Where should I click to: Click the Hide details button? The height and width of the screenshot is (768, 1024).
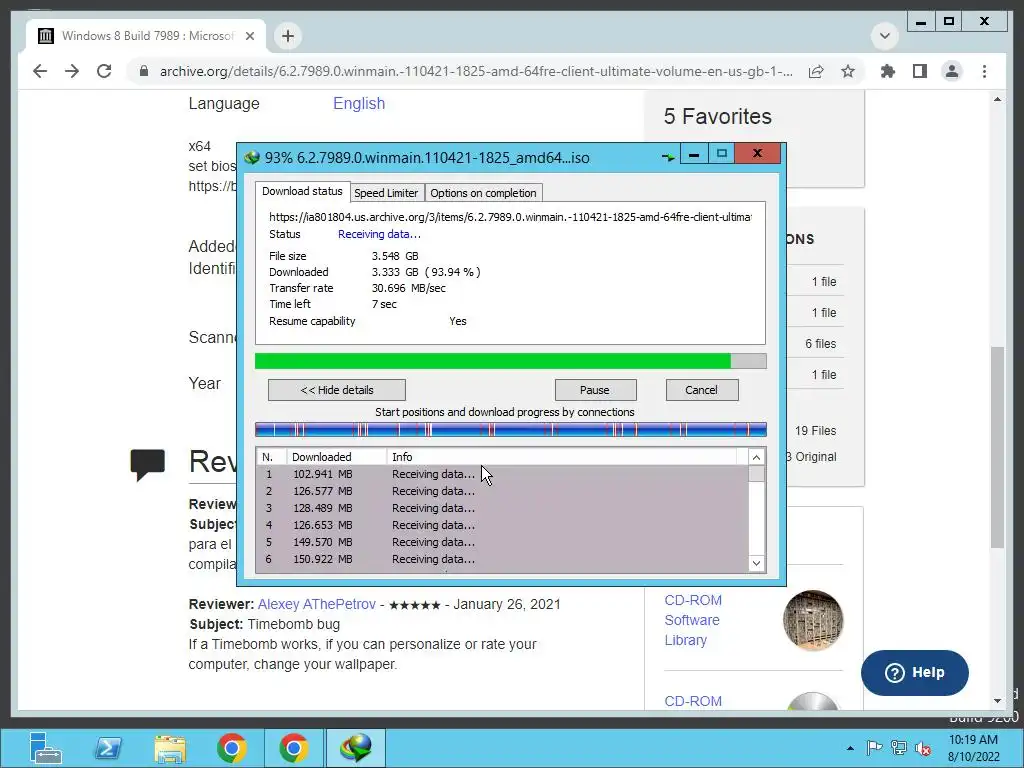pos(337,390)
